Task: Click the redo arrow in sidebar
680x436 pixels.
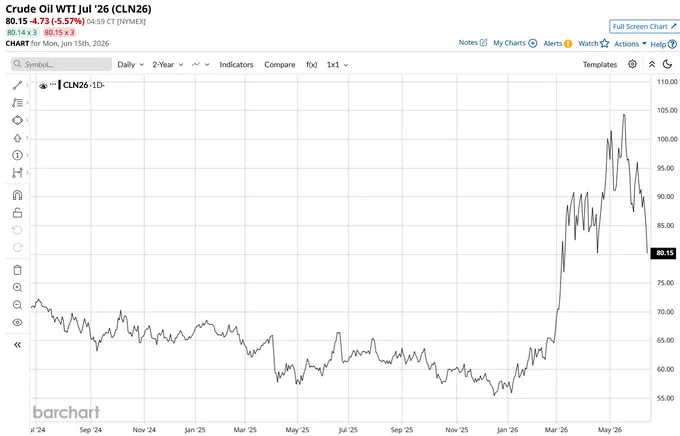Action: click(17, 247)
